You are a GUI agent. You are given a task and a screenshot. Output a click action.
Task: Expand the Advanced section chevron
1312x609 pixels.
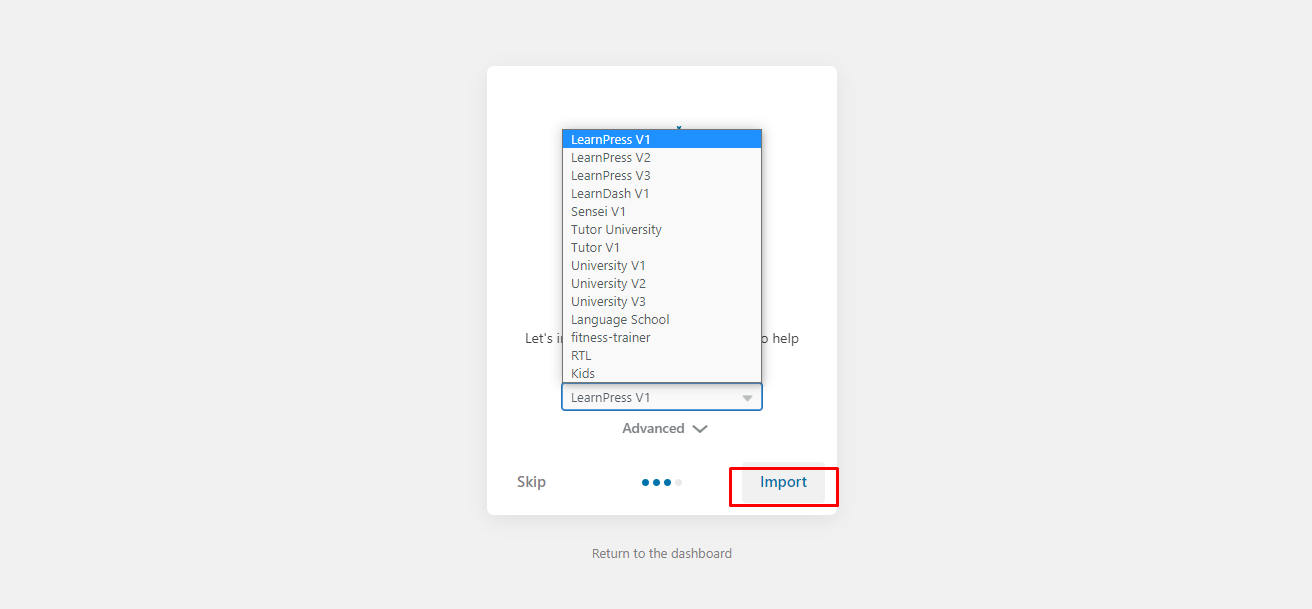(700, 429)
